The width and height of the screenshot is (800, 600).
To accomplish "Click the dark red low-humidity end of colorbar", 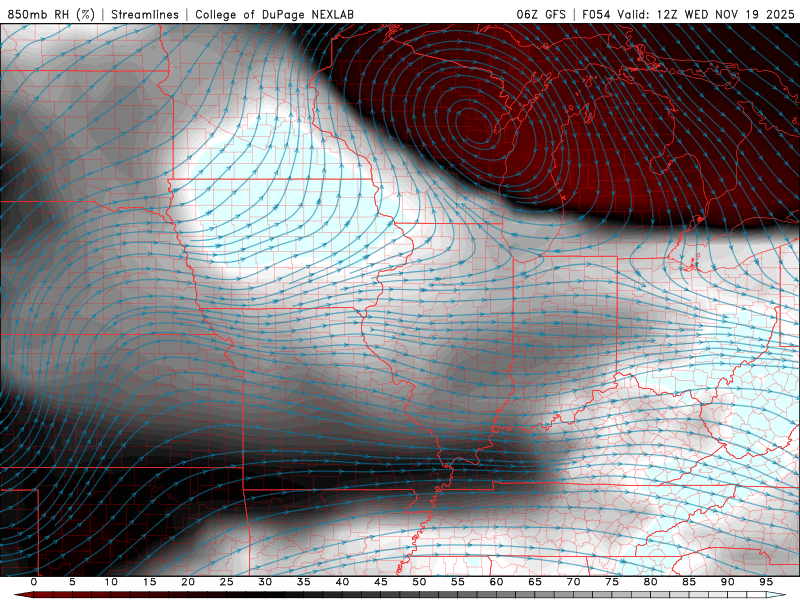I will click(x=26, y=595).
